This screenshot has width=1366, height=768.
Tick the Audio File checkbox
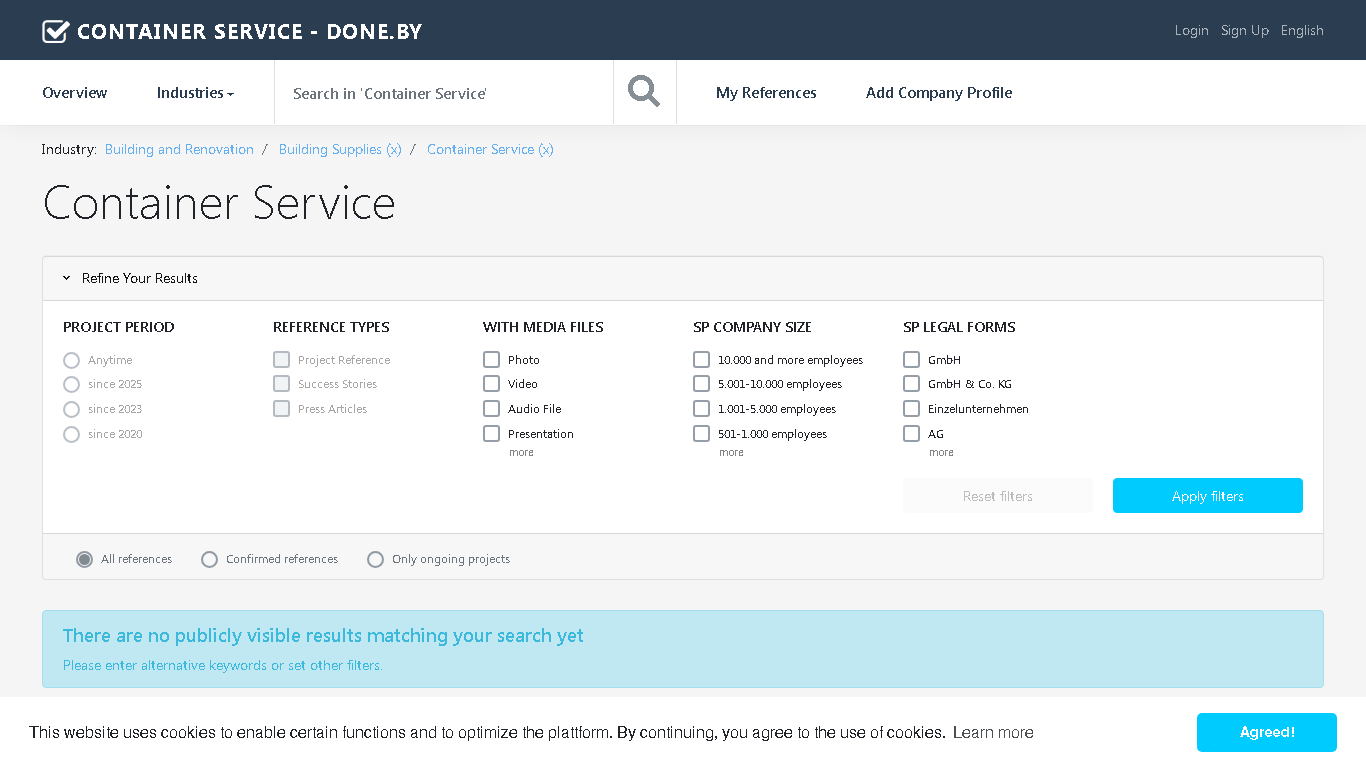coord(491,408)
